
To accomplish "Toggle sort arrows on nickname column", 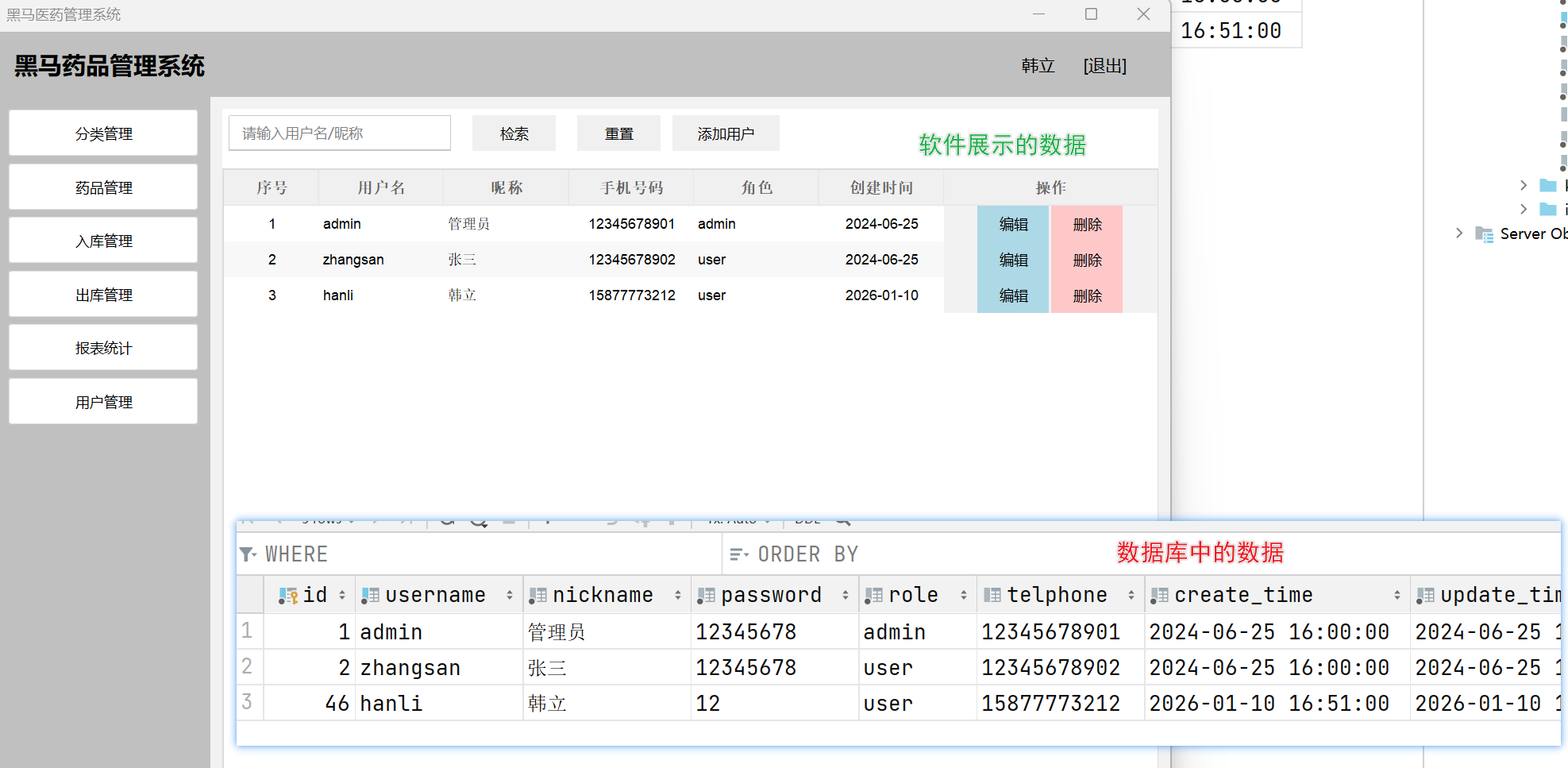I will point(677,596).
